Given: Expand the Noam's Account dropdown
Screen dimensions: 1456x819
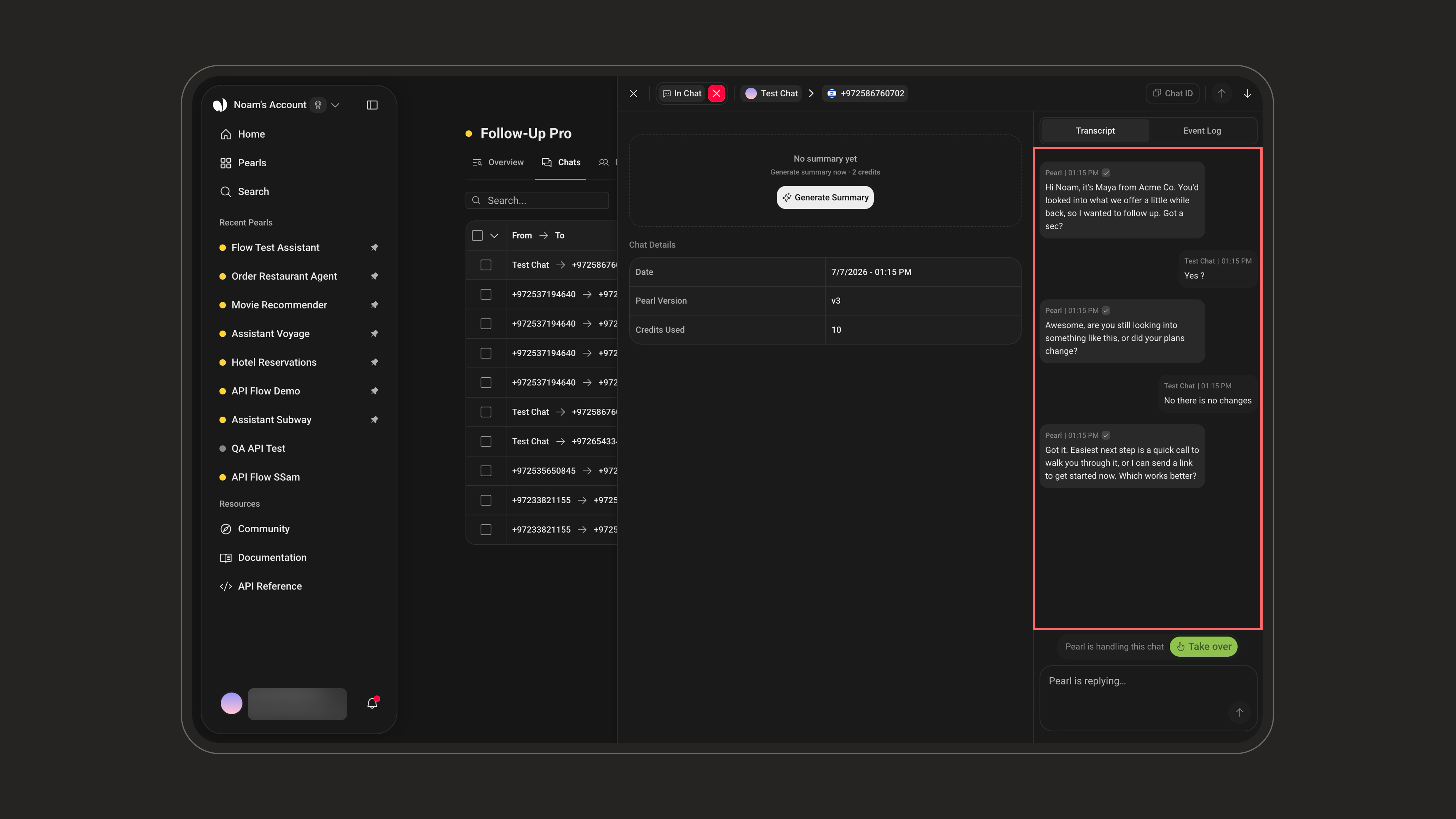Looking at the screenshot, I should tap(335, 105).
